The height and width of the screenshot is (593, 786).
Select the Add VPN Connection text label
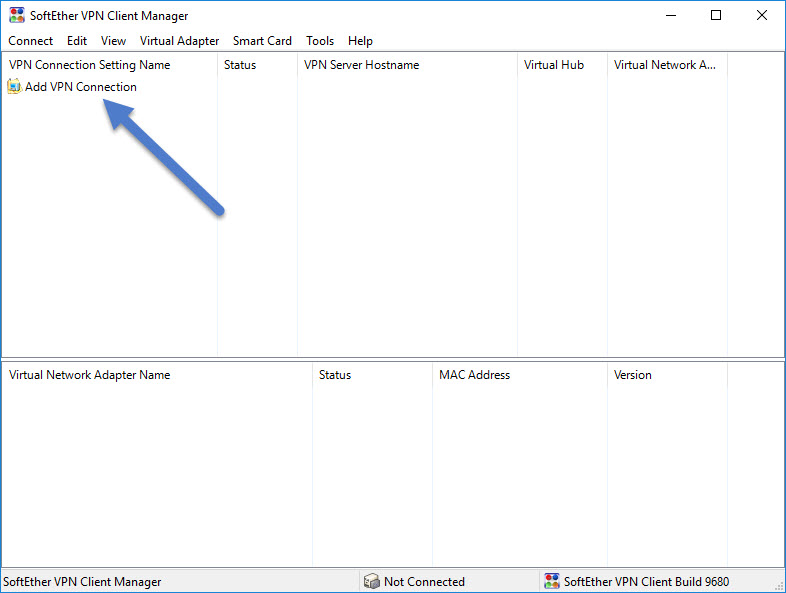[x=81, y=87]
